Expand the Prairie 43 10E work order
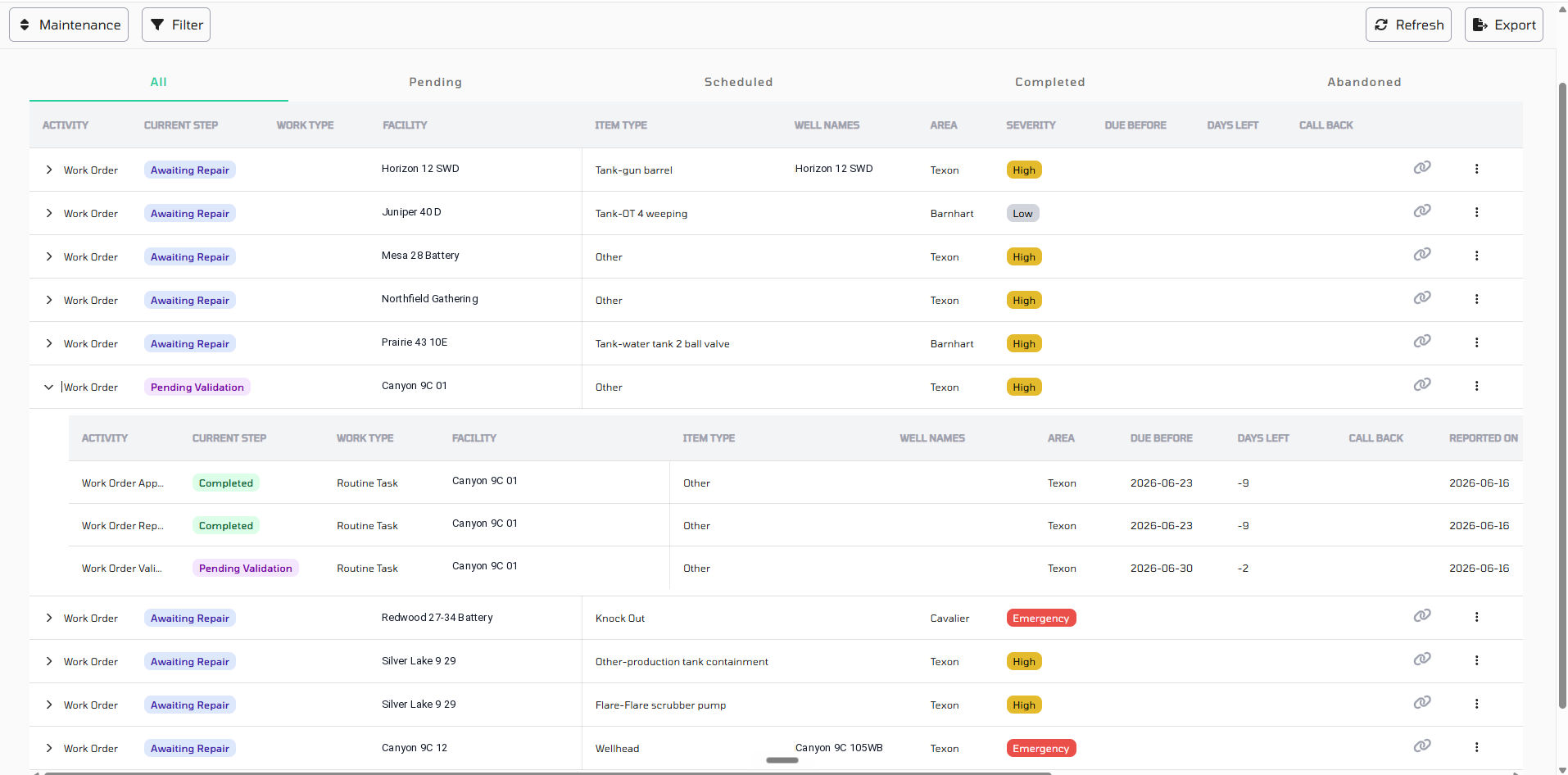Screen dimensions: 1568x775 click(x=49, y=343)
